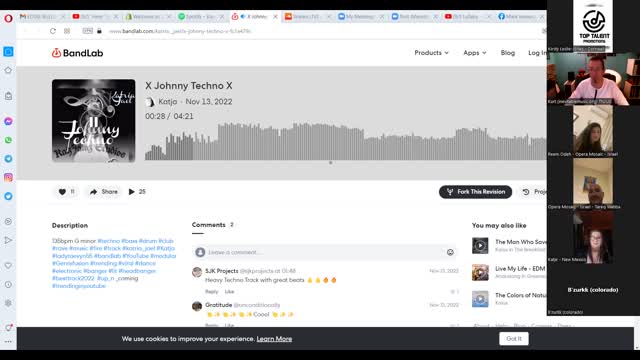Open SJK Projects commenter profile
Screen dimensions: 640x360
coord(222,271)
